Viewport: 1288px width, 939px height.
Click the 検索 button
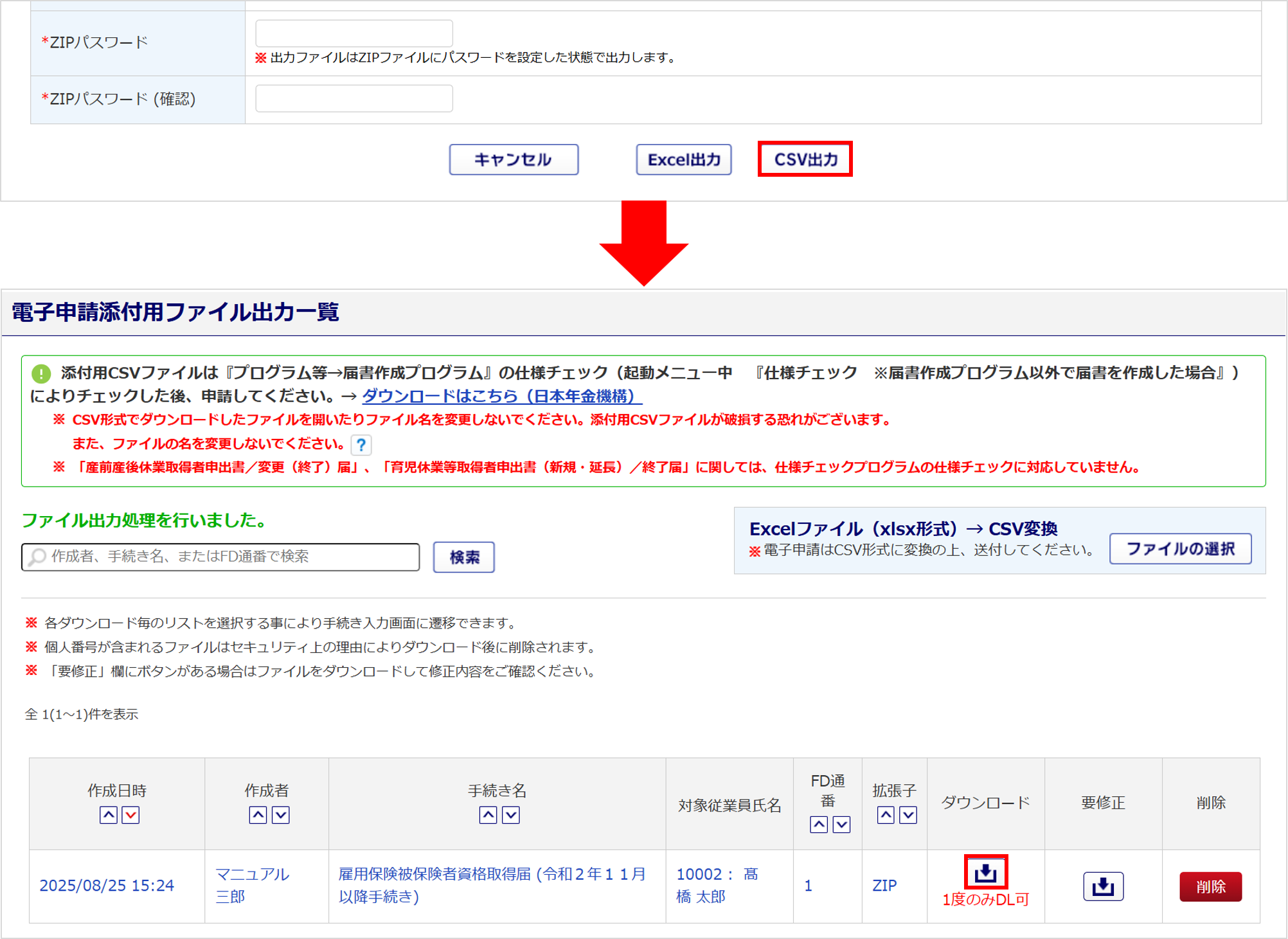tap(463, 557)
